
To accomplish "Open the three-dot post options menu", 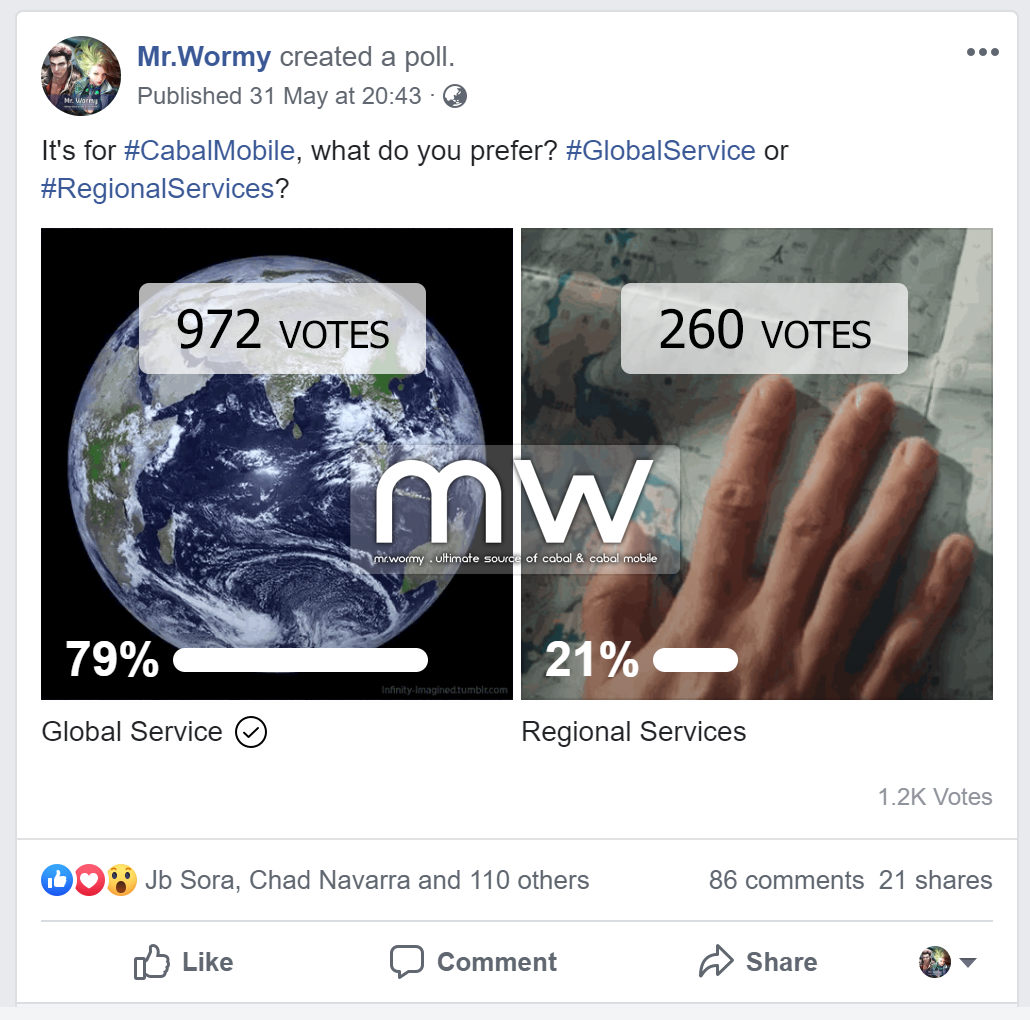I will pyautogui.click(x=982, y=53).
